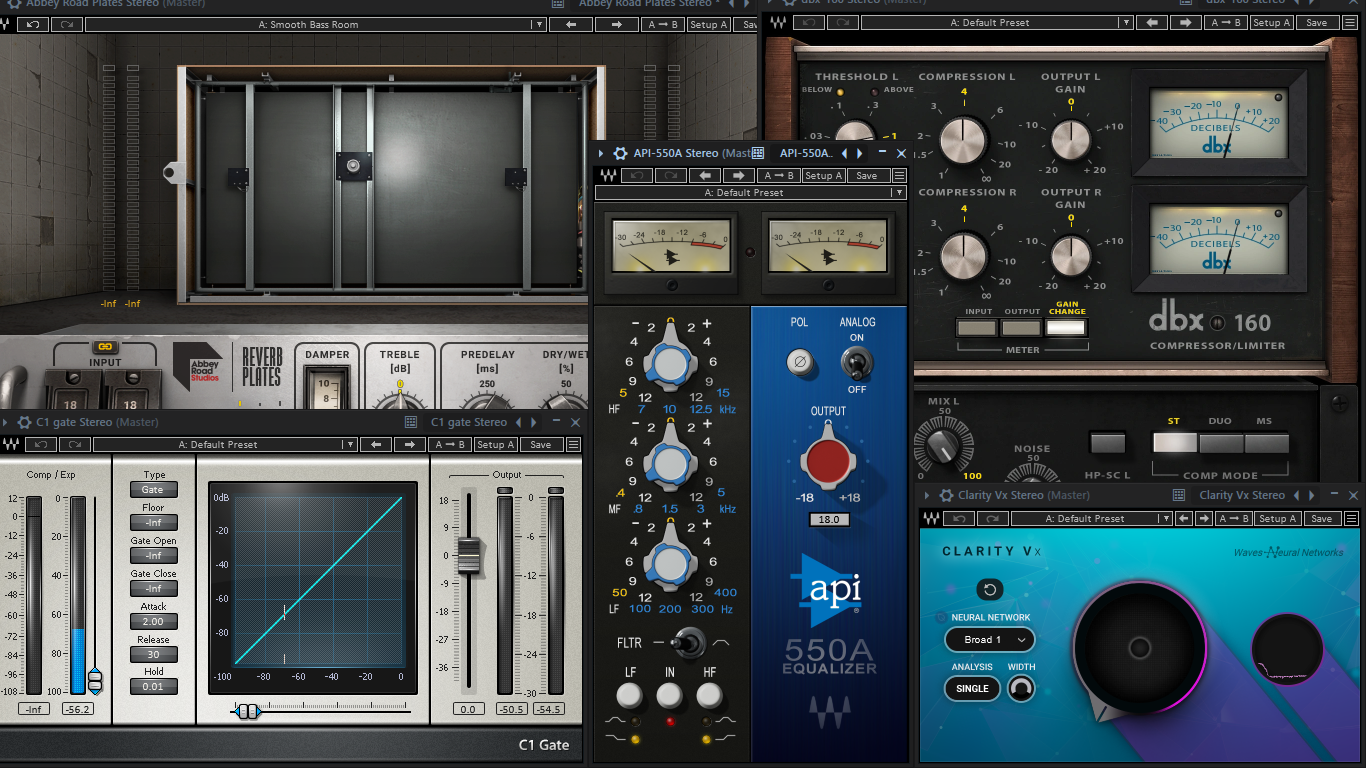The height and width of the screenshot is (768, 1366).
Task: Toggle the IN filter button on the API-550A
Action: 668,694
